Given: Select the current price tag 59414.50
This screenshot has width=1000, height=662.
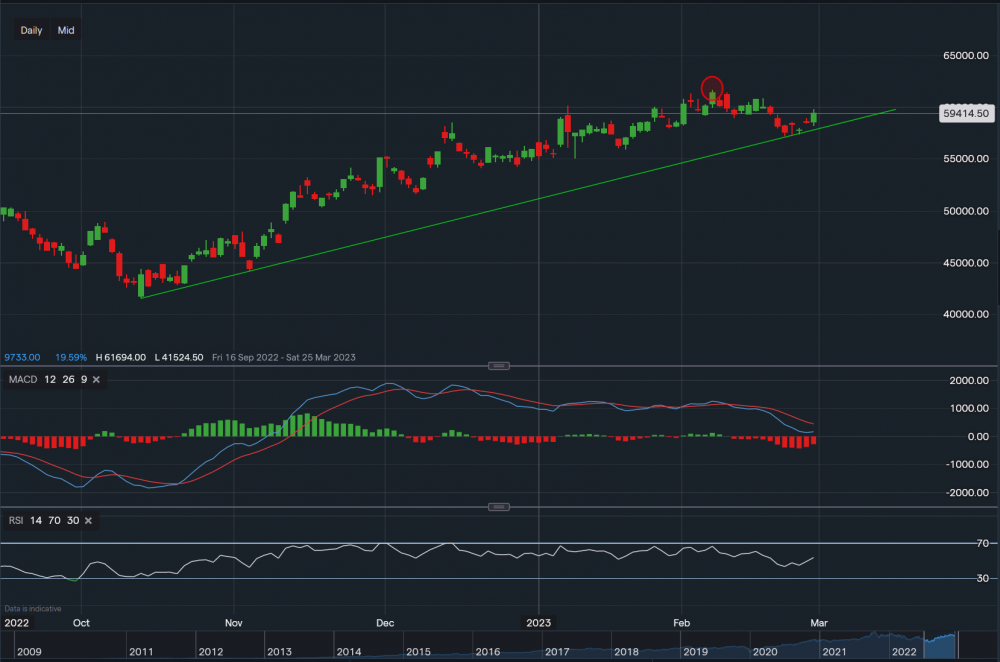Looking at the screenshot, I should (966, 113).
